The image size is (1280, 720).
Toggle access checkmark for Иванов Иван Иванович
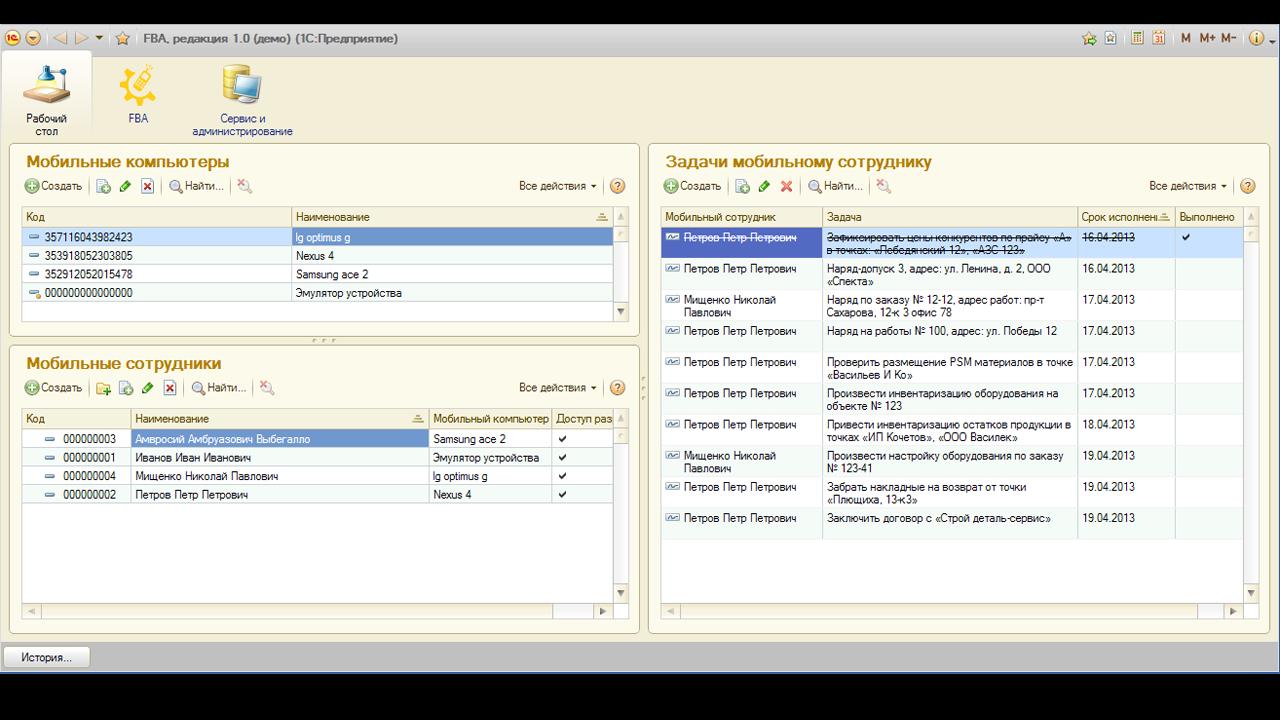tap(562, 458)
